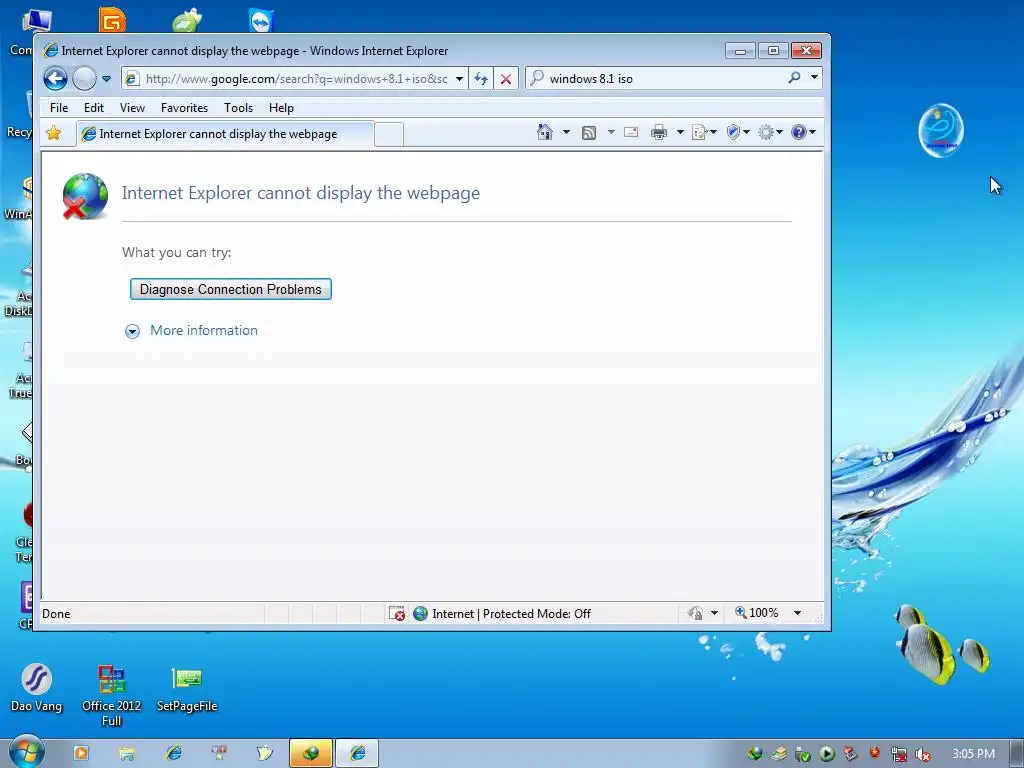Select the SetPageFile desktop icon
This screenshot has height=768, width=1024.
click(187, 689)
